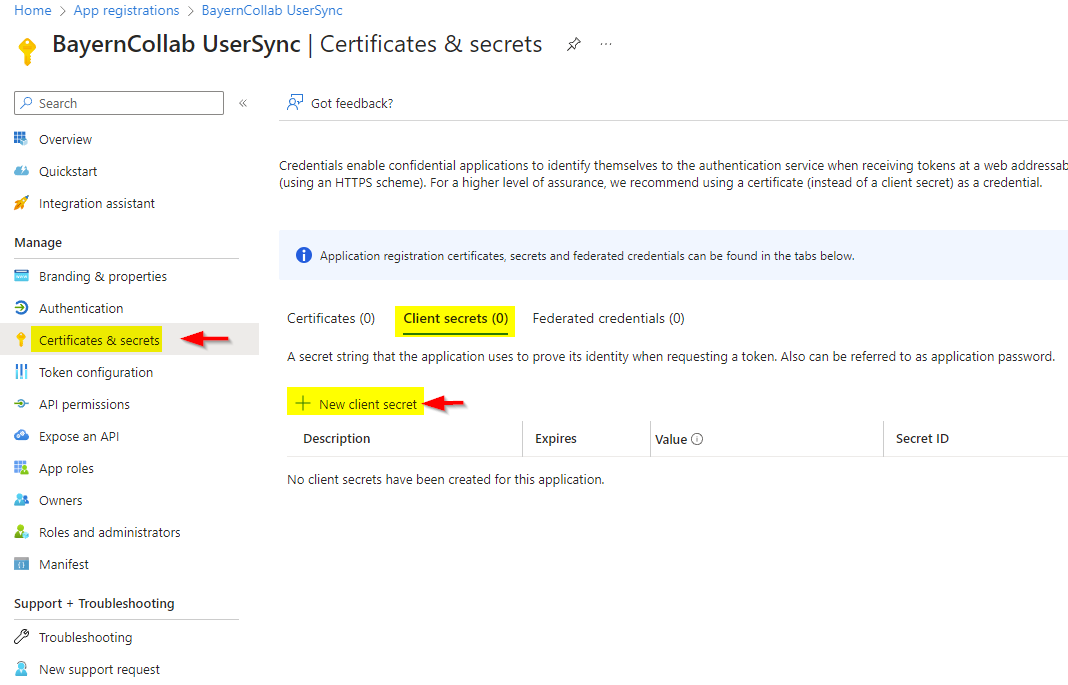Collapse the sidebar using double chevron
The width and height of the screenshot is (1068, 685).
pyautogui.click(x=243, y=103)
